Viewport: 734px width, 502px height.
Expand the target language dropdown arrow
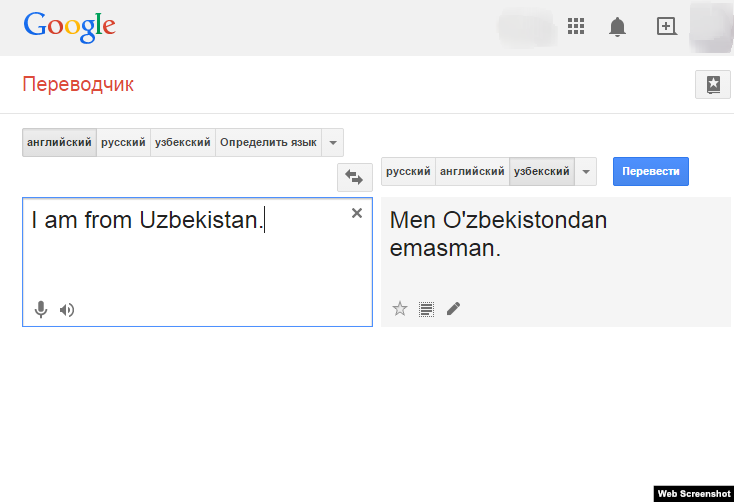587,172
